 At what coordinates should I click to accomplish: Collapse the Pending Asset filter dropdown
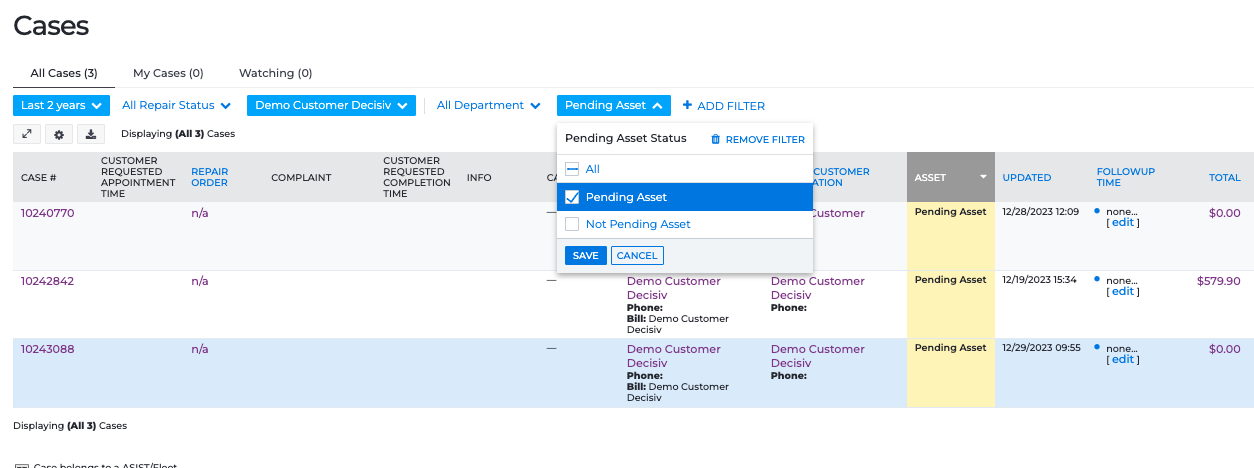tap(614, 105)
